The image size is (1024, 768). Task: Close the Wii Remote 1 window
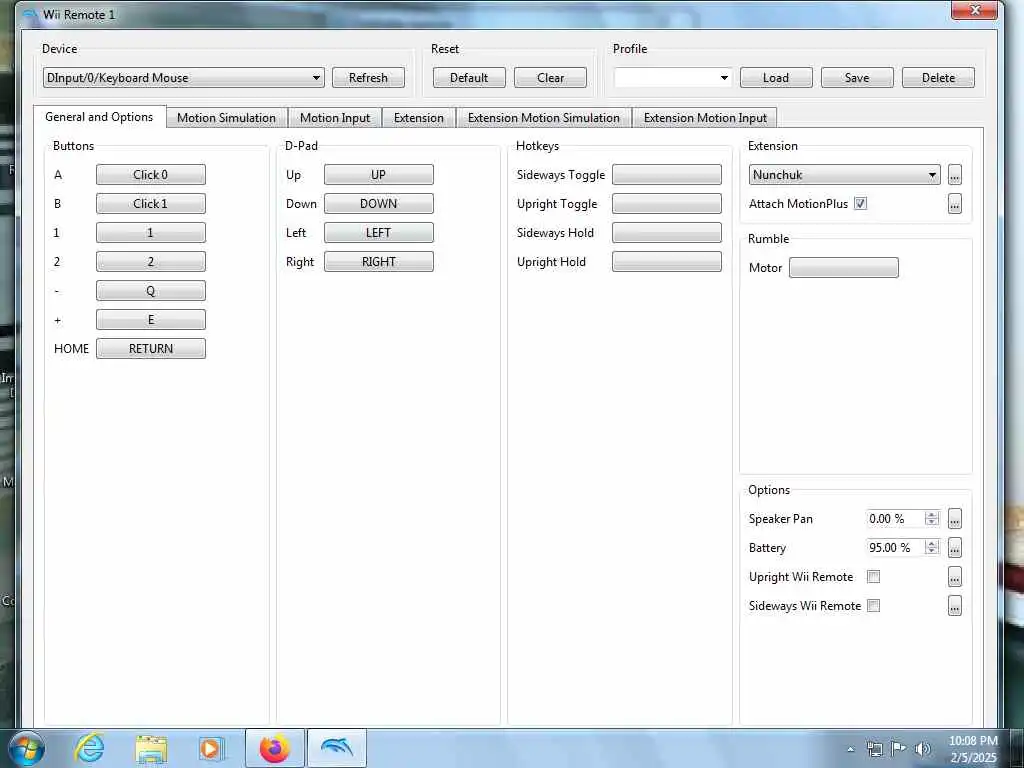[x=974, y=10]
